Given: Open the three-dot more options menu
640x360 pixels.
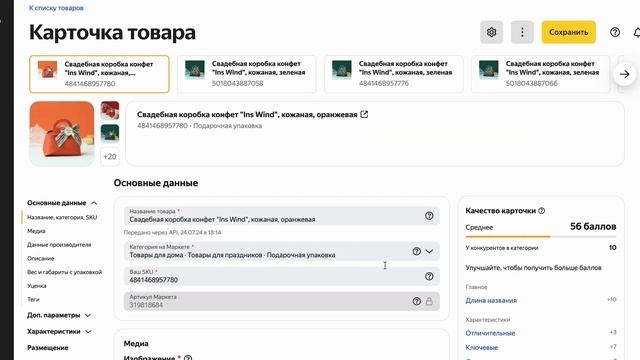Looking at the screenshot, I should 522,32.
